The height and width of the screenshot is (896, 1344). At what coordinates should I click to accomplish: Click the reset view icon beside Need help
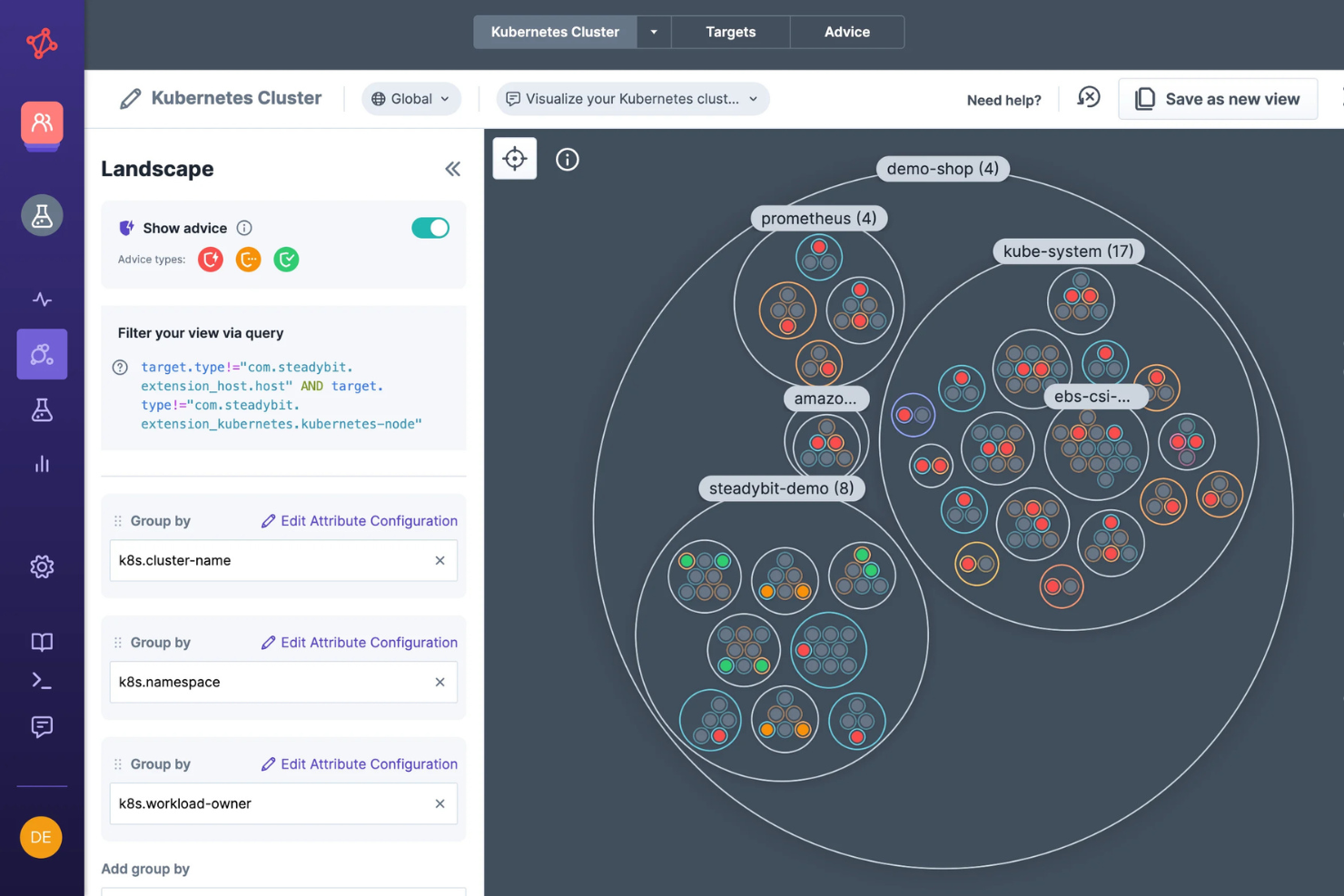[1089, 97]
